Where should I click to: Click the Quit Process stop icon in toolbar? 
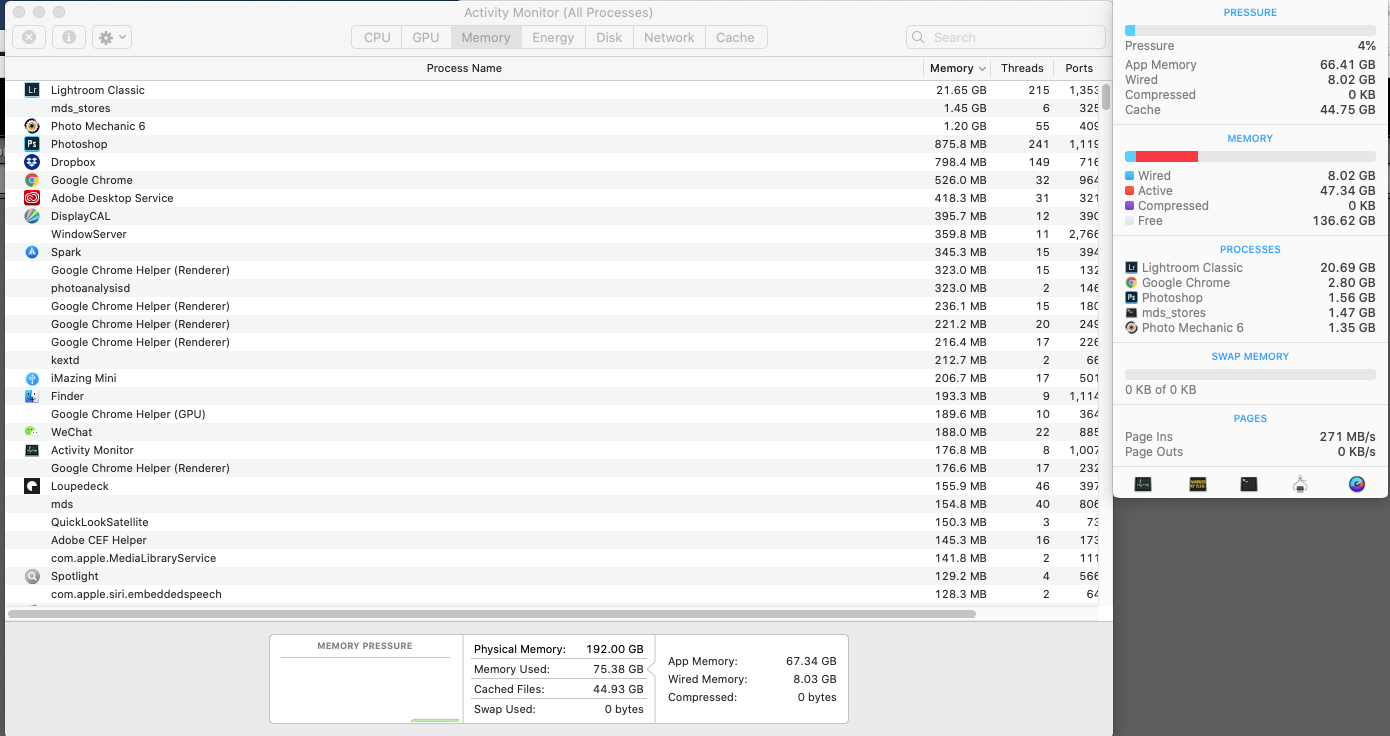(29, 37)
